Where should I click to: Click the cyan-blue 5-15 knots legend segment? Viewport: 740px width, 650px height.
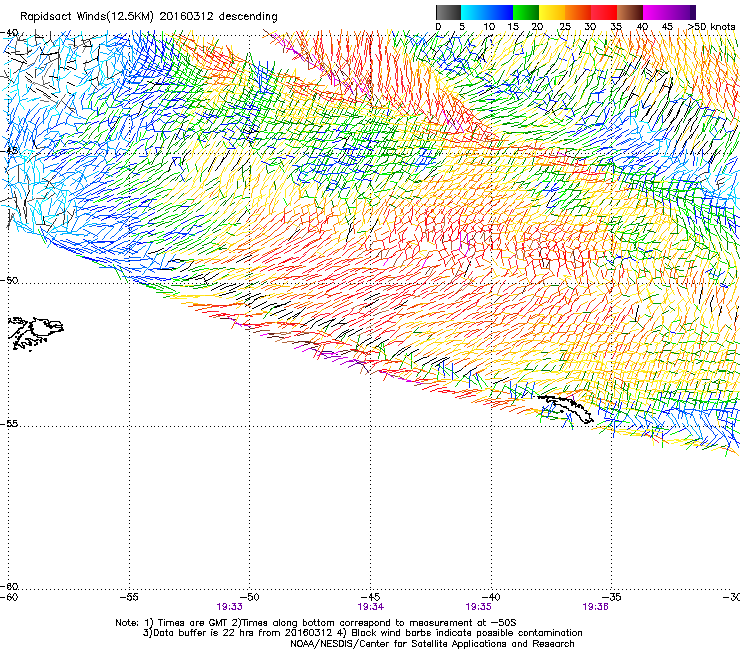point(487,12)
